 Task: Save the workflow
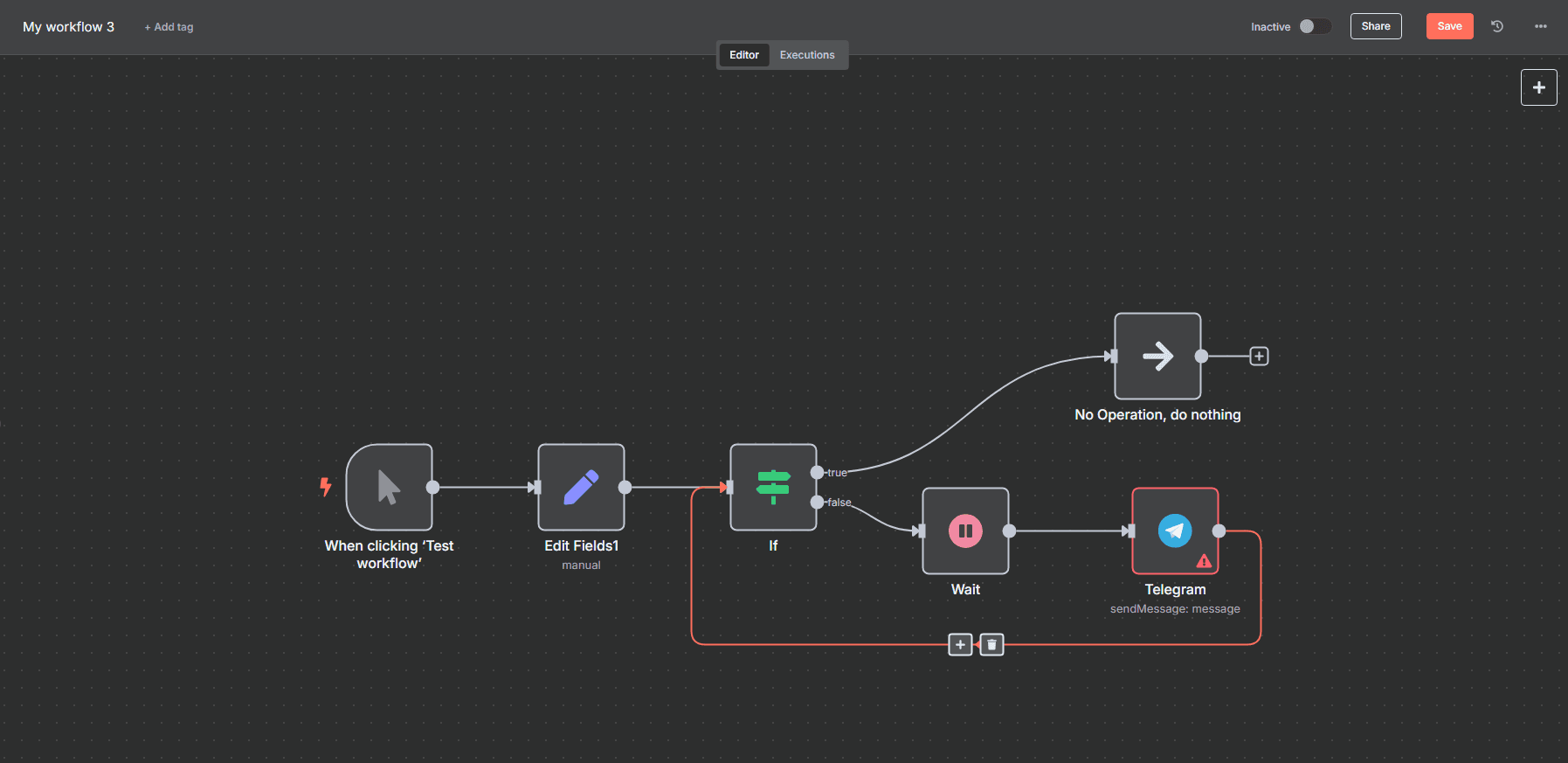[x=1449, y=26]
